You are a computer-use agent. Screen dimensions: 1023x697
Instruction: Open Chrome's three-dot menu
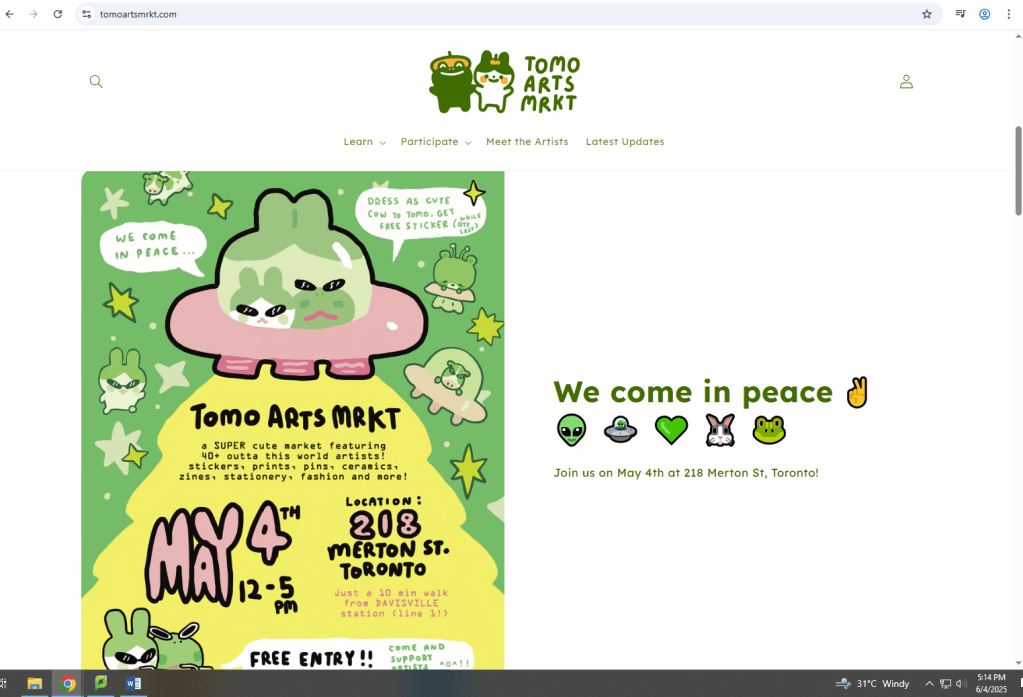pos(1009,14)
